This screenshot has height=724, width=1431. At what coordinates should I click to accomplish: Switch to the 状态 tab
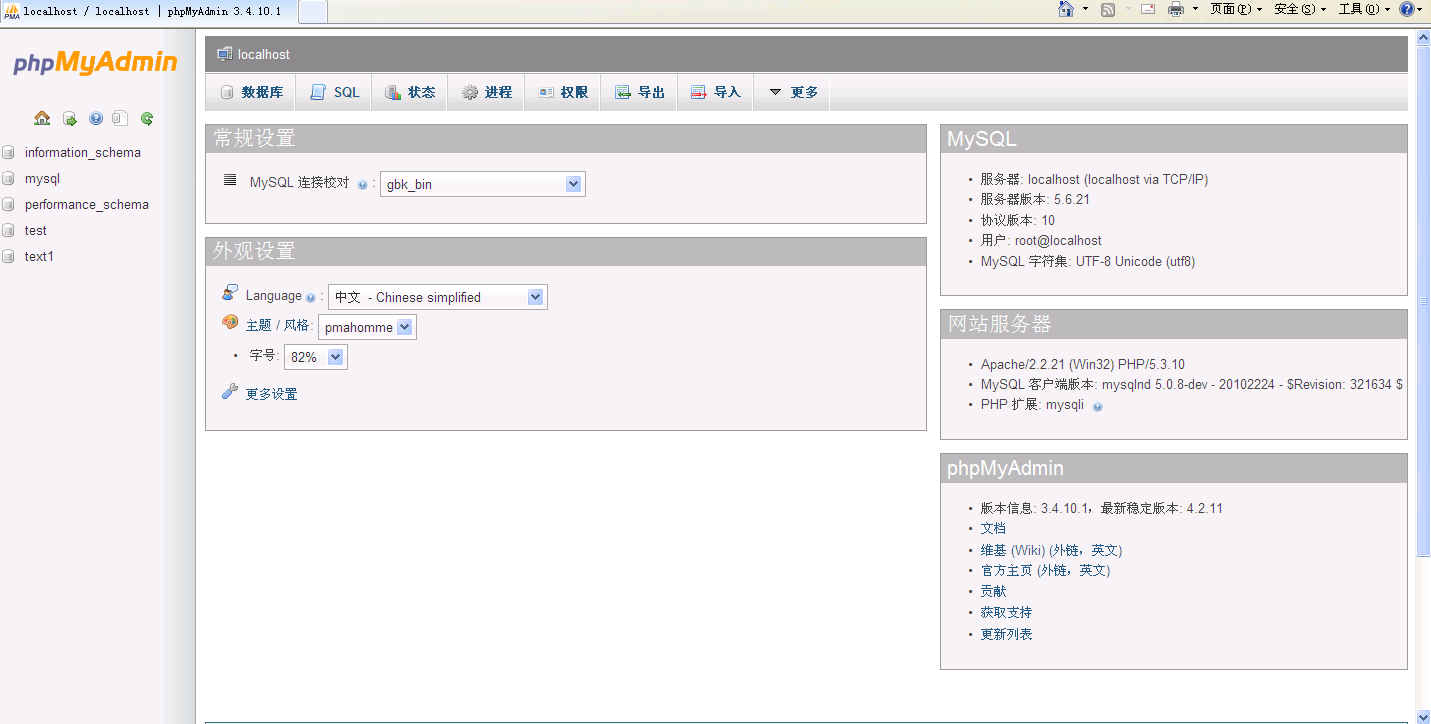click(410, 92)
